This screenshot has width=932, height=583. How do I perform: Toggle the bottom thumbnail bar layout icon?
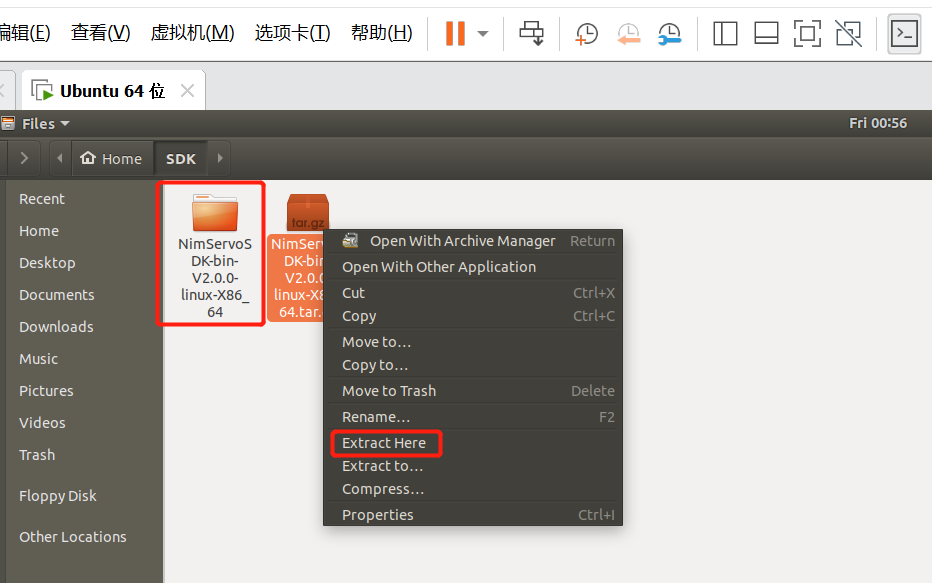tap(766, 33)
